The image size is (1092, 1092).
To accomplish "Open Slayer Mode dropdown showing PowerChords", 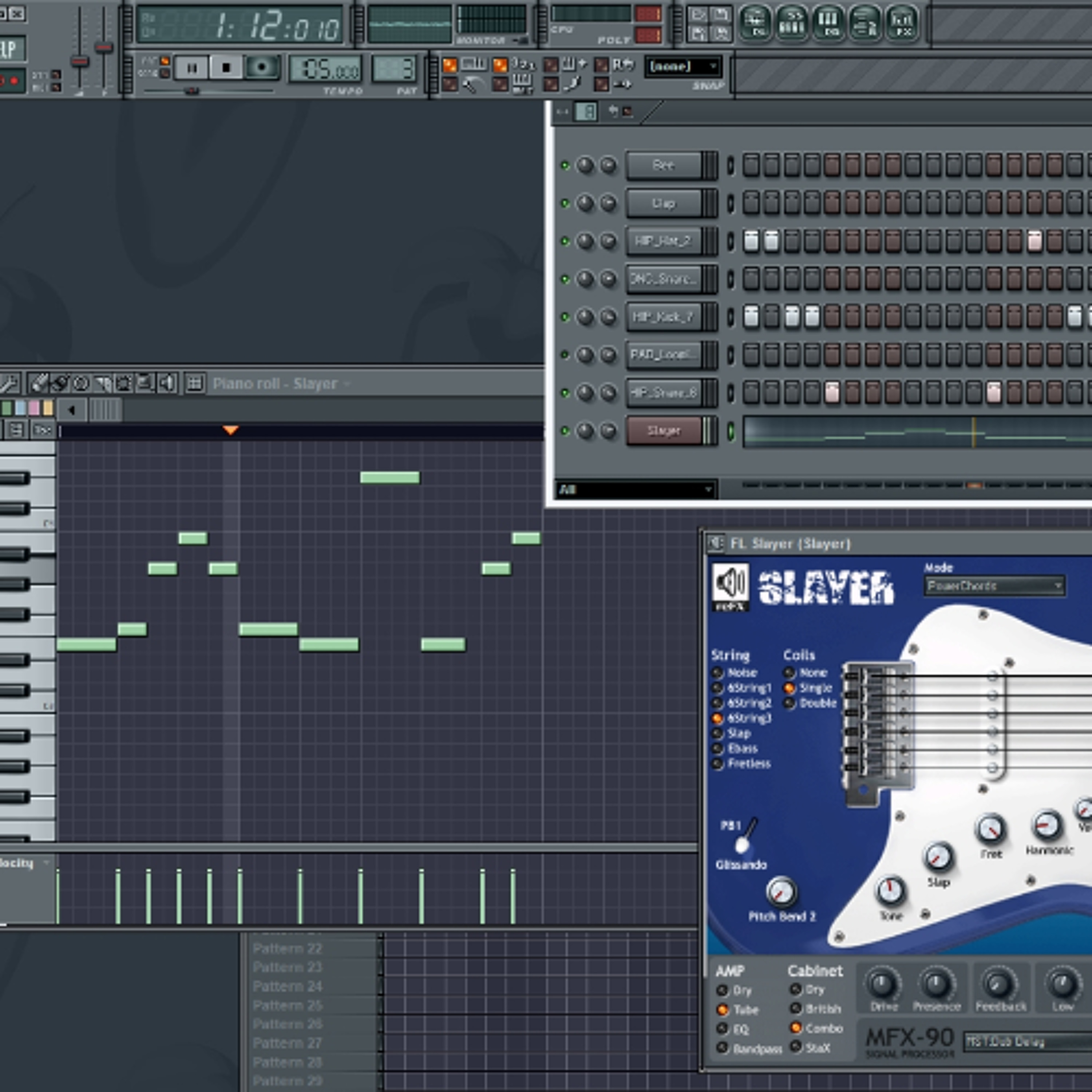I will coord(995,586).
